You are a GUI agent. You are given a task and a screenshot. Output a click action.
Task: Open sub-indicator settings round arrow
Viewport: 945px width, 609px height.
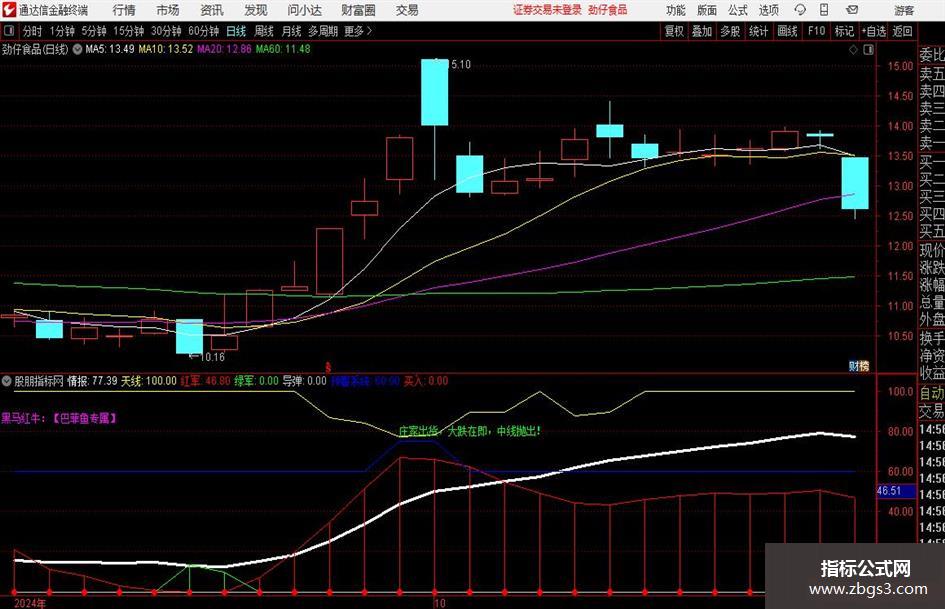click(7, 381)
